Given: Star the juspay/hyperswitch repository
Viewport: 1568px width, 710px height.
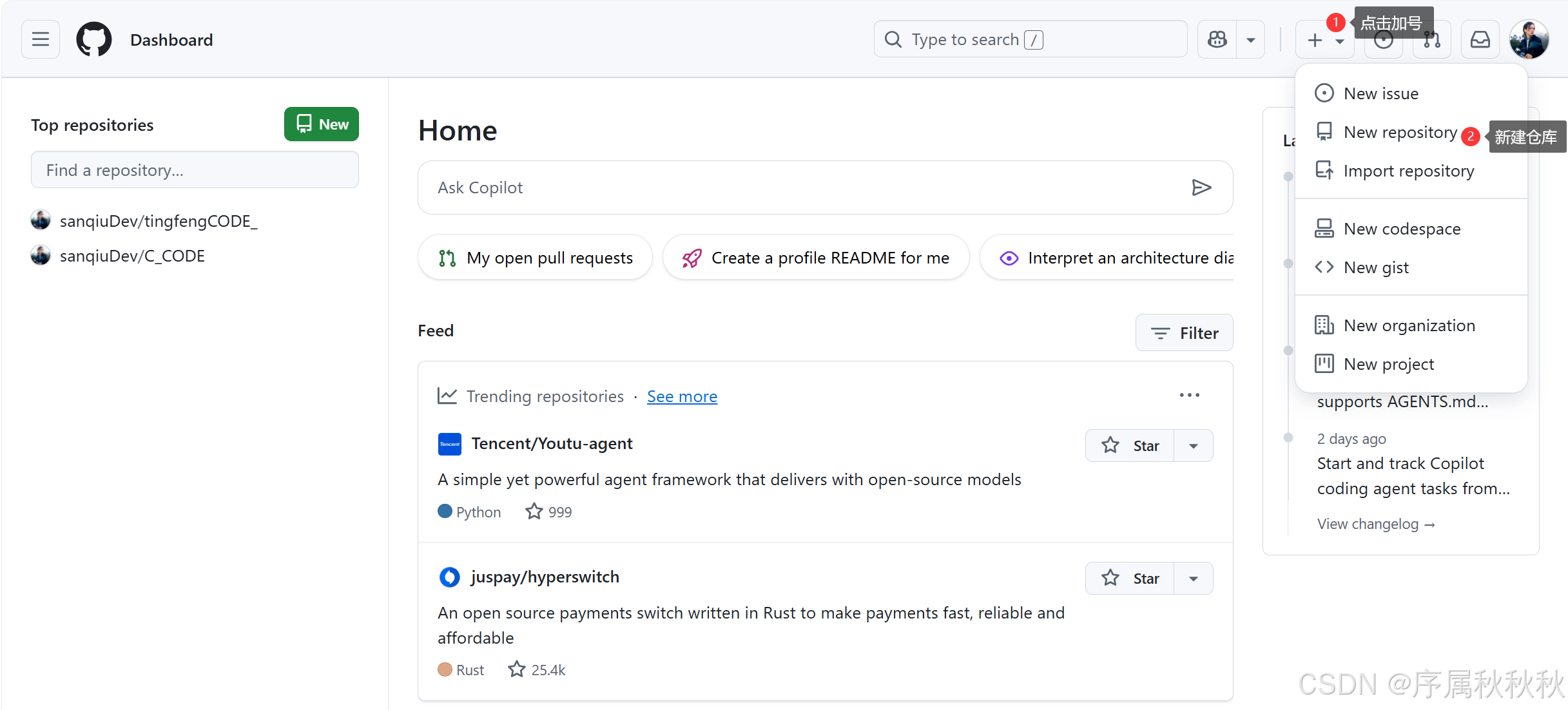Looking at the screenshot, I should coord(1130,579).
